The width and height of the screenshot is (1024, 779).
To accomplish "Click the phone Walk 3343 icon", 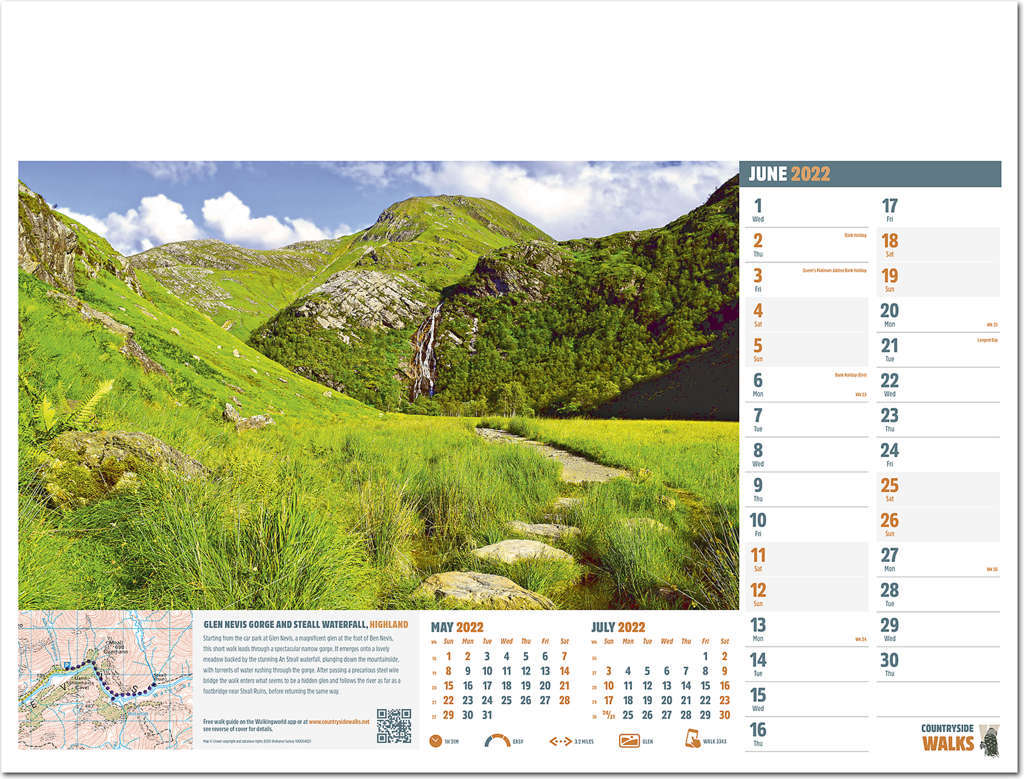I will coord(692,739).
